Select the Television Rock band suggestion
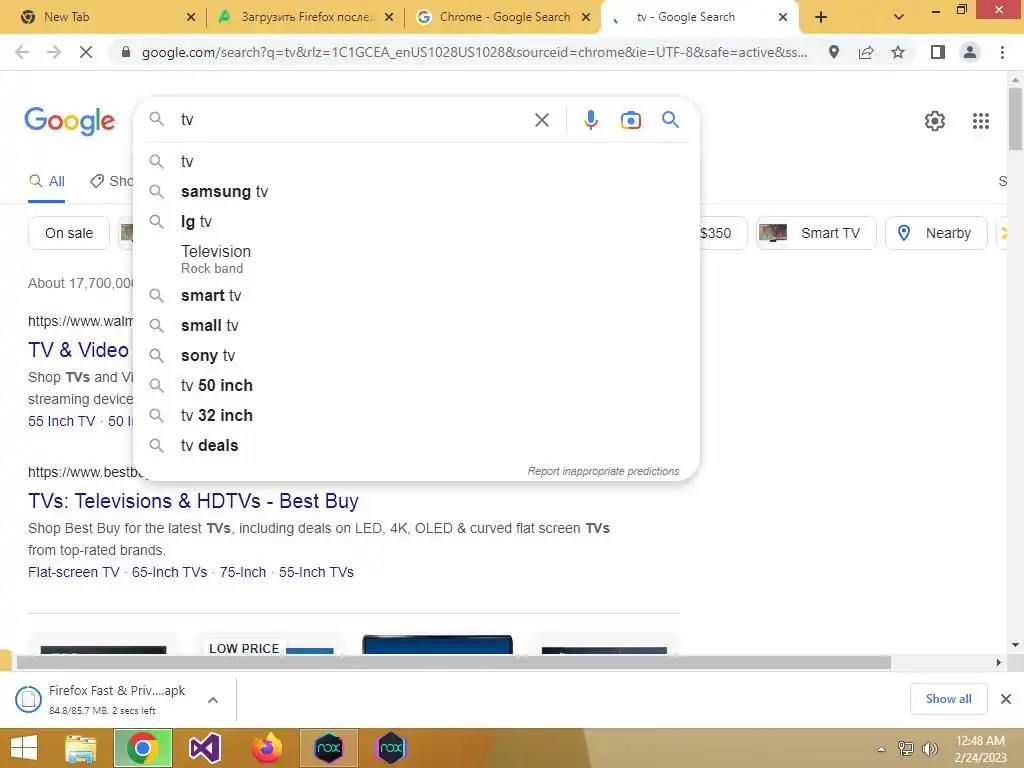 tap(416, 259)
